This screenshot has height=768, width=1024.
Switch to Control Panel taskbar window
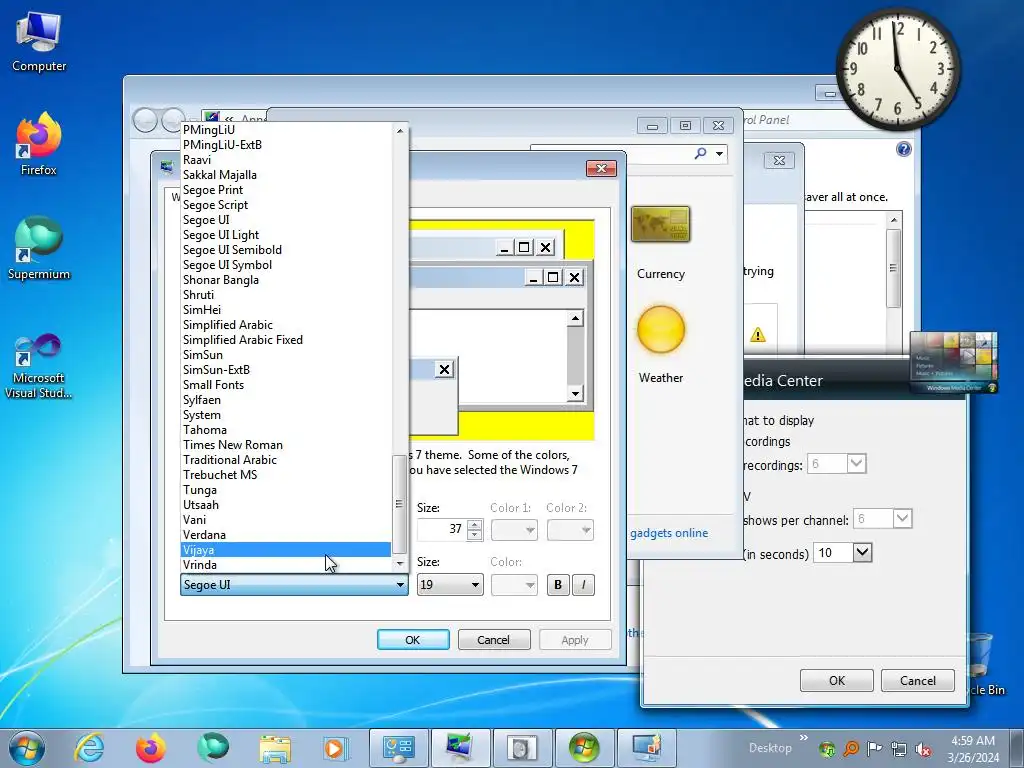pos(398,748)
